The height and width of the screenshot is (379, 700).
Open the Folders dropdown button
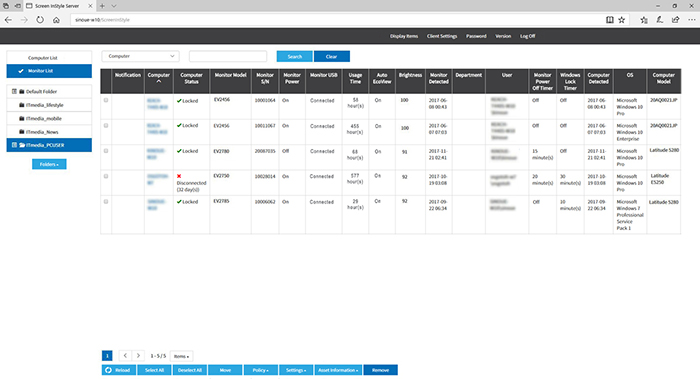coord(49,164)
